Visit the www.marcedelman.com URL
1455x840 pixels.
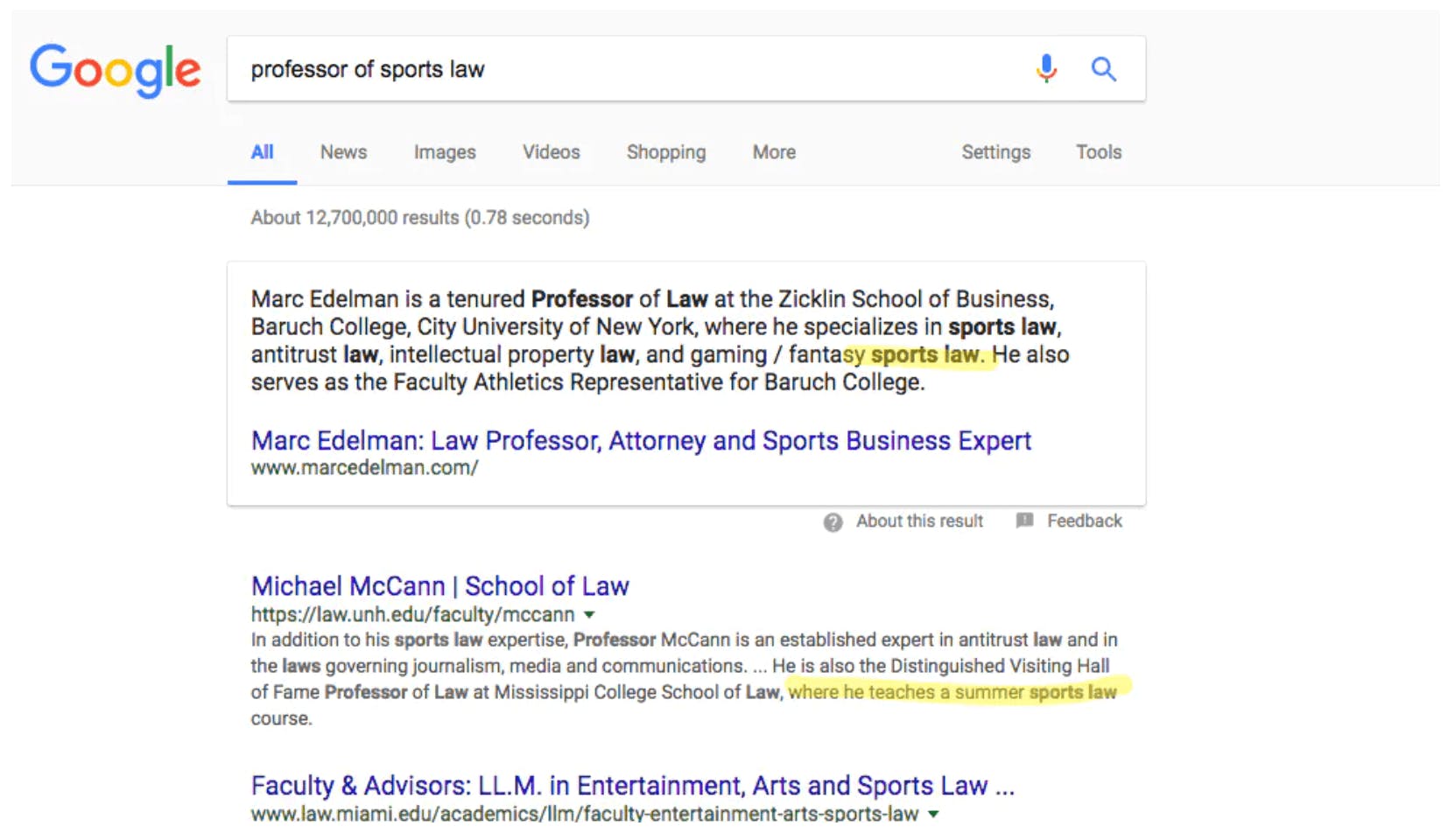point(364,467)
